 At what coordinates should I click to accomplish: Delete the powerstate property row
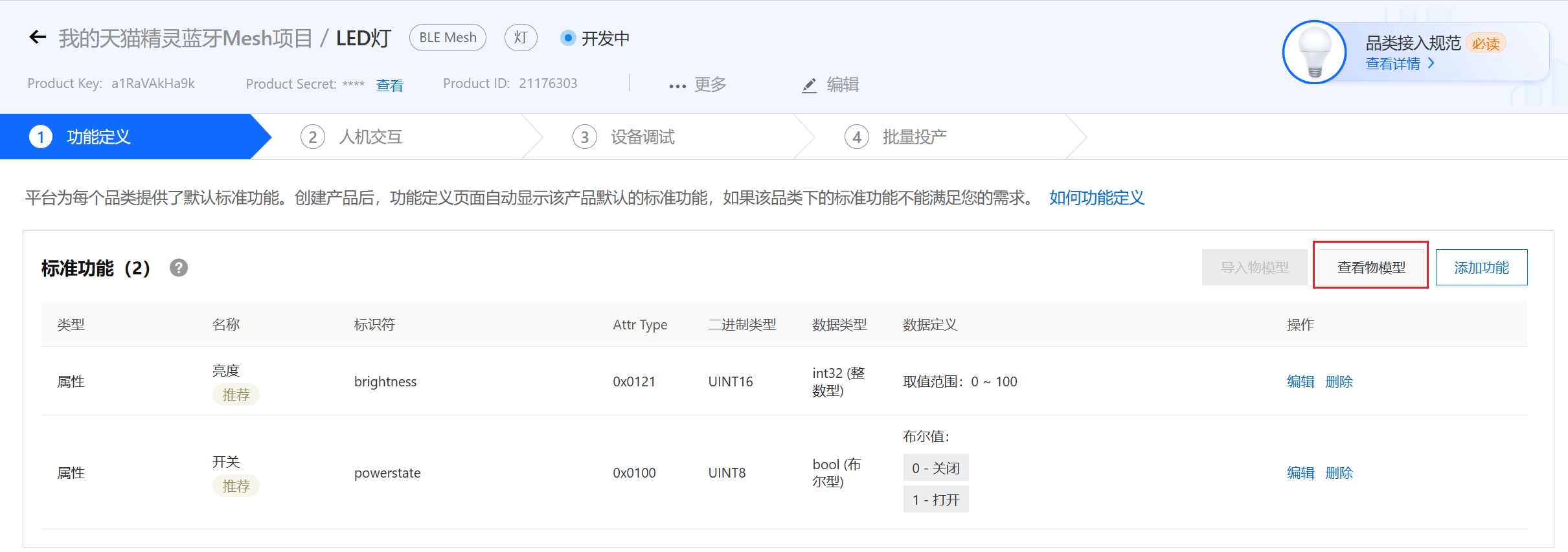pos(1339,473)
